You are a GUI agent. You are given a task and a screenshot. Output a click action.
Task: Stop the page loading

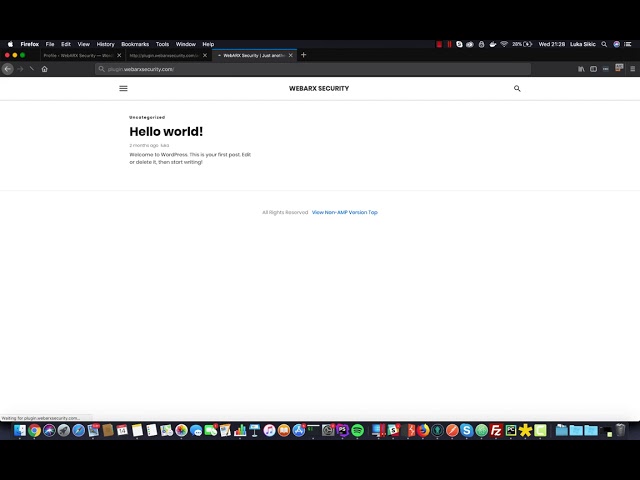pyautogui.click(x=32, y=69)
